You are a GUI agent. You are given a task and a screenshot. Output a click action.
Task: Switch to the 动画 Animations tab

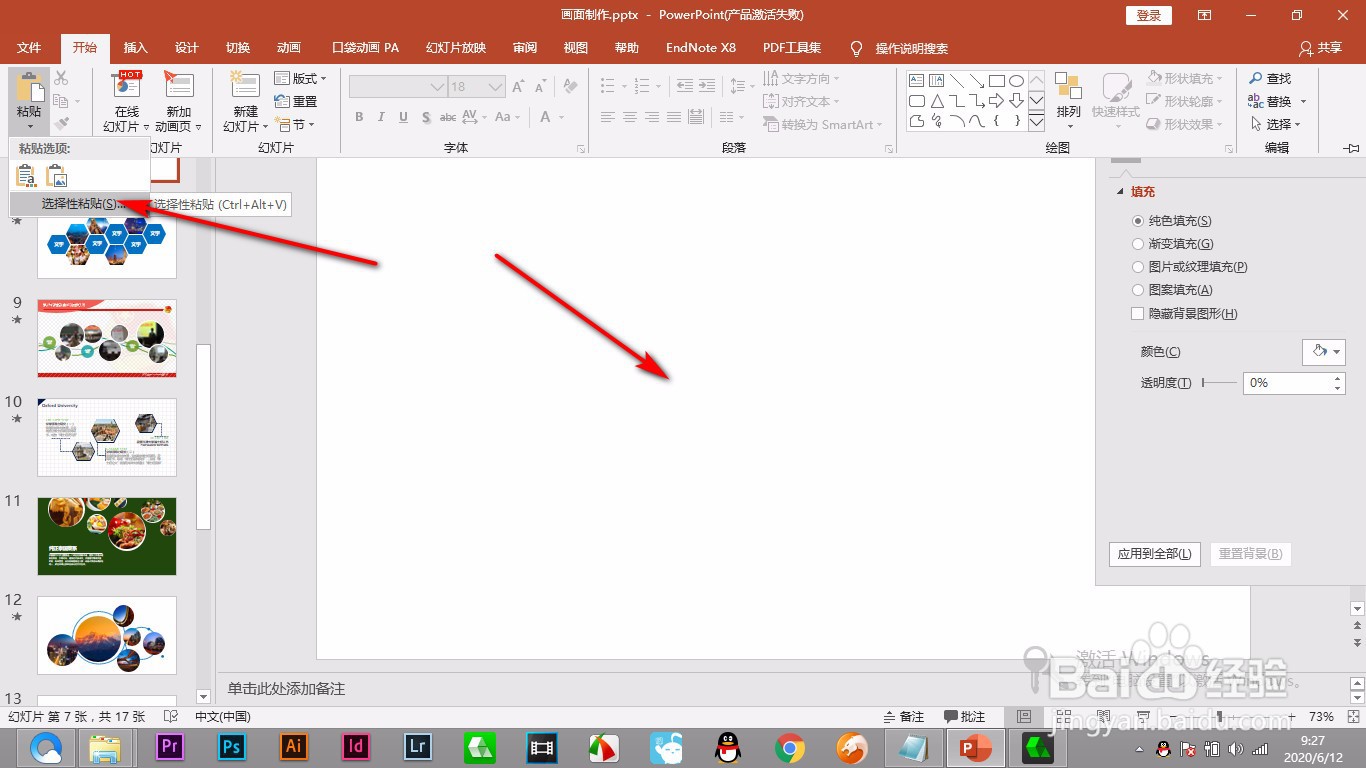pos(289,48)
